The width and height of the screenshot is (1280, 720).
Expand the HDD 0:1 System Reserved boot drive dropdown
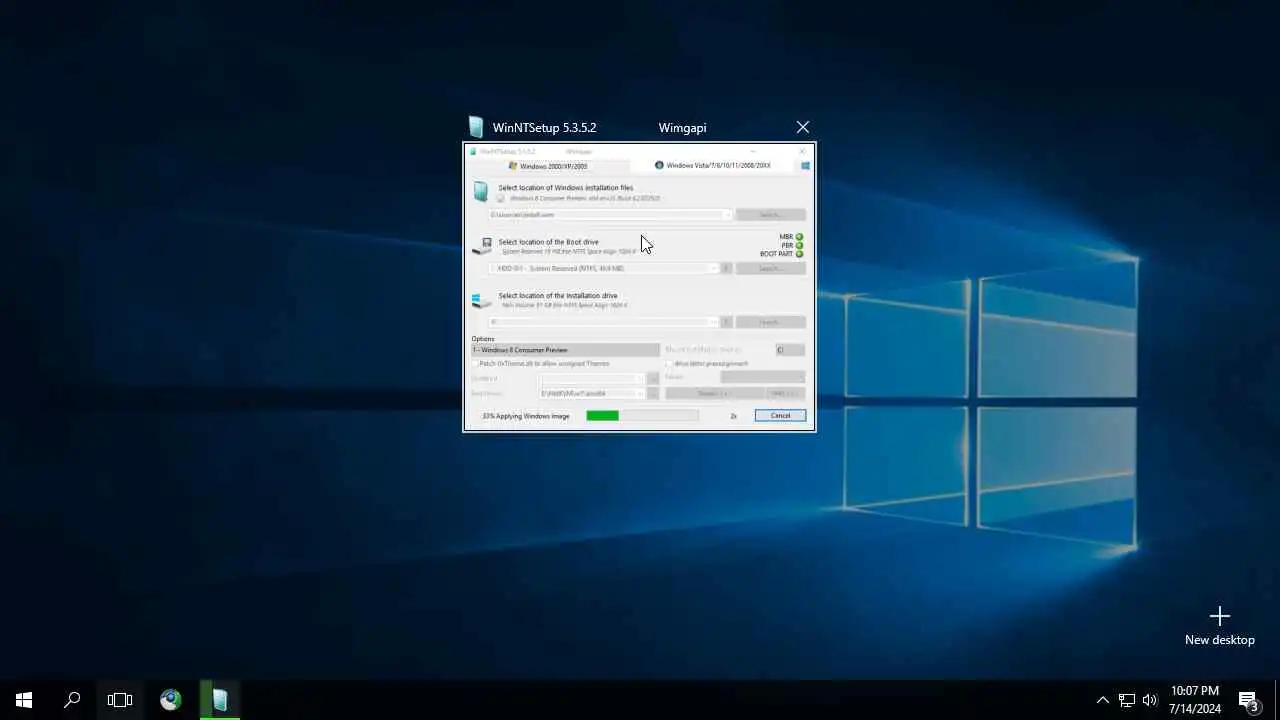pos(713,268)
